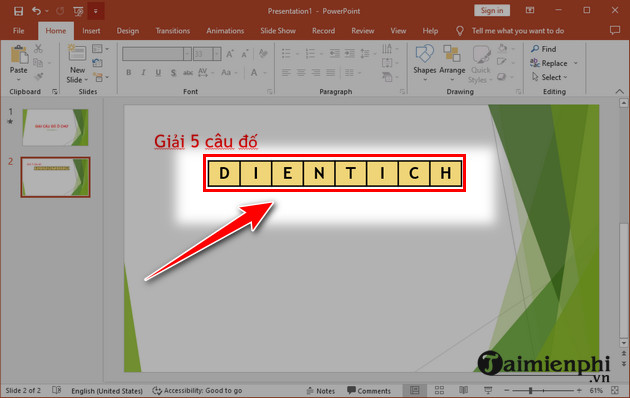Align text right
630x398 pixels.
(x=316, y=73)
